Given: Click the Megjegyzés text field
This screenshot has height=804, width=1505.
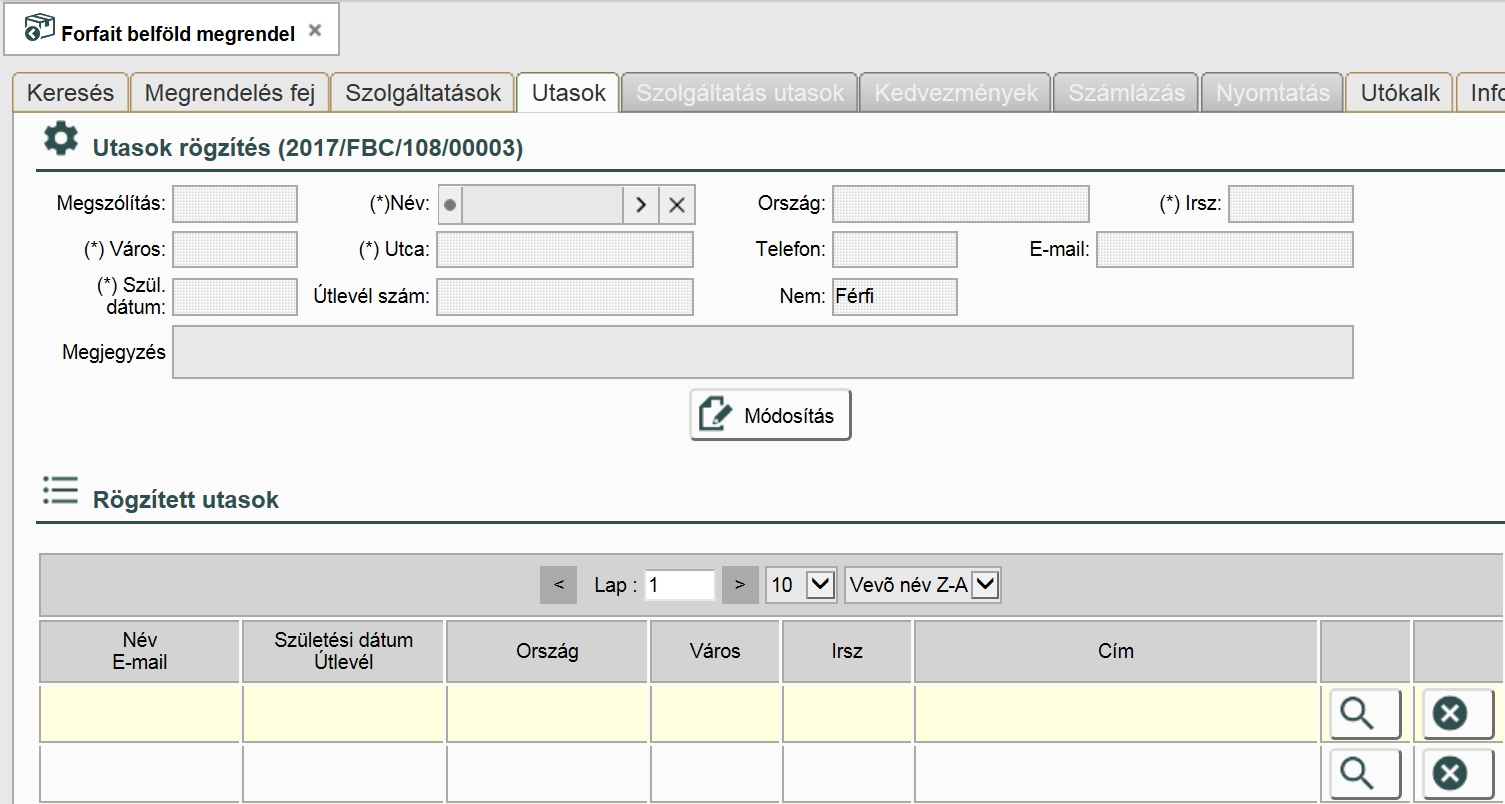Looking at the screenshot, I should (762, 352).
